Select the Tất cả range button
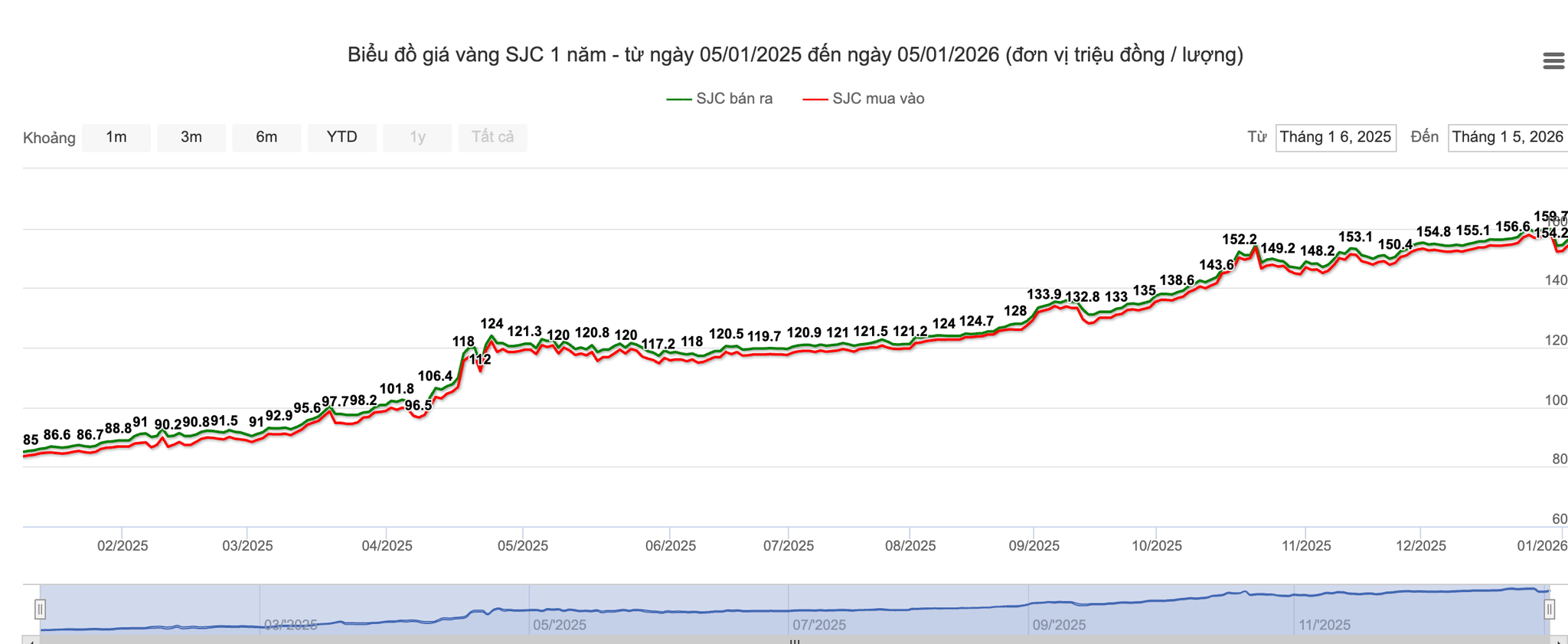The height and width of the screenshot is (644, 1568). click(x=492, y=138)
